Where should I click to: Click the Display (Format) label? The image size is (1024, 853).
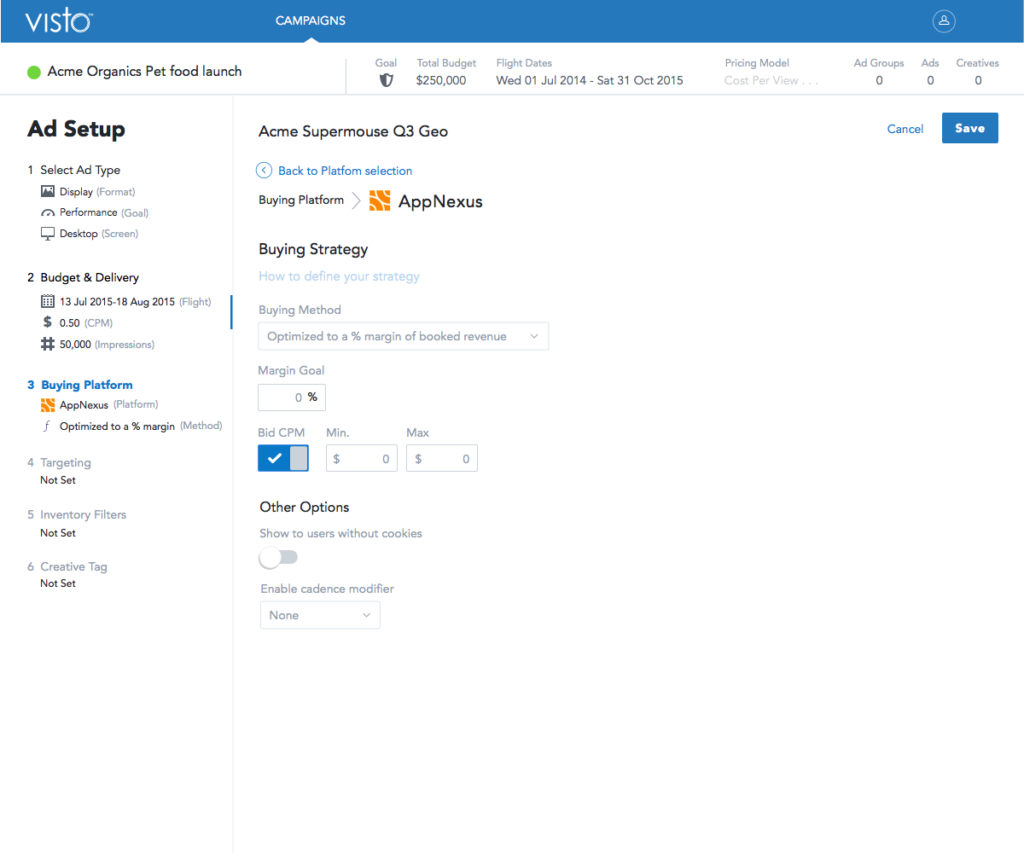click(x=97, y=191)
